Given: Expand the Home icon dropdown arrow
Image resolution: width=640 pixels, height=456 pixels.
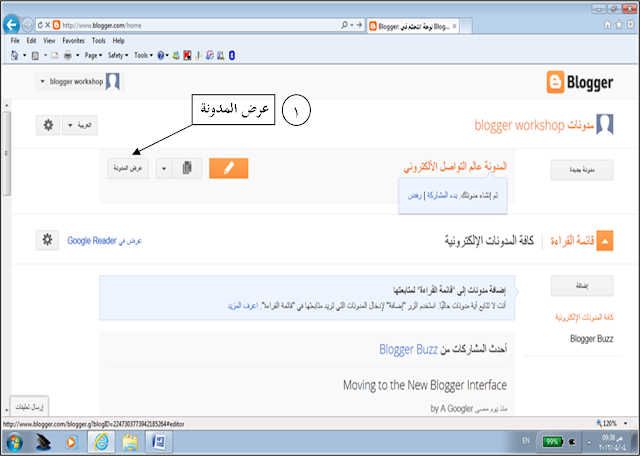Looking at the screenshot, I should [x=24, y=55].
